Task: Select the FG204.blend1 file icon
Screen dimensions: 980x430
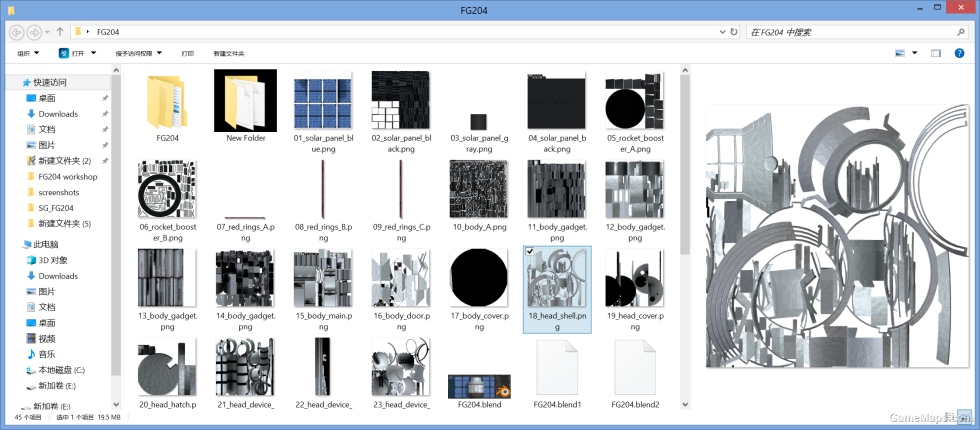Action: coord(558,368)
